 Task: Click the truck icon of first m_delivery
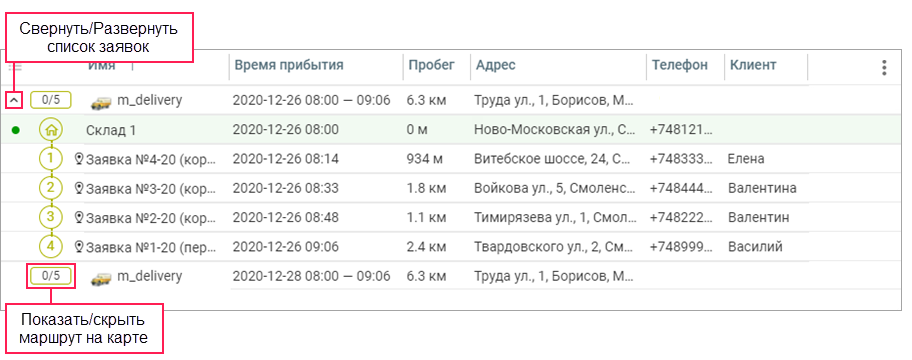[101, 102]
